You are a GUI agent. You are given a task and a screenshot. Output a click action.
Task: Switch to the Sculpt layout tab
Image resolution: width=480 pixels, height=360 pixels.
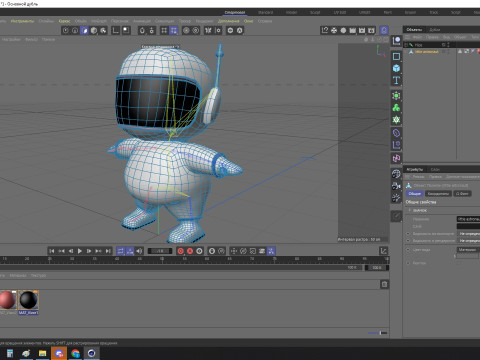(x=315, y=12)
